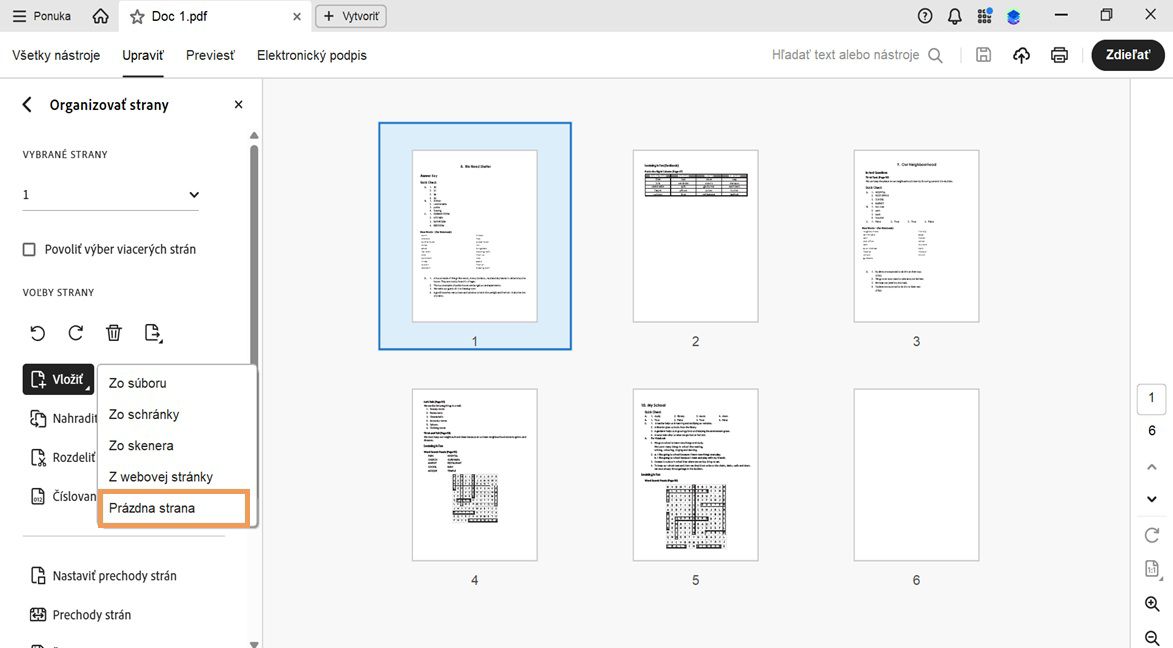
Task: Click the search magnifier icon
Action: click(935, 55)
